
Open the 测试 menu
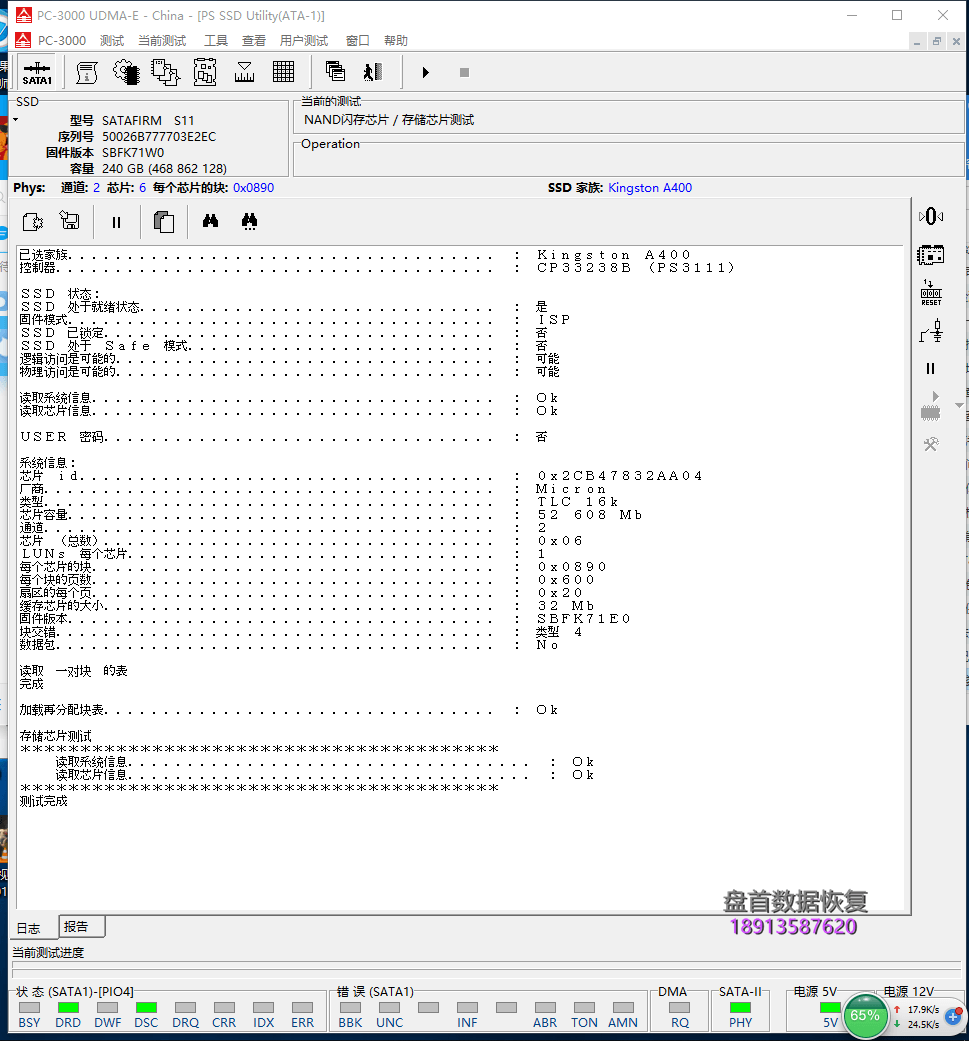pos(112,40)
